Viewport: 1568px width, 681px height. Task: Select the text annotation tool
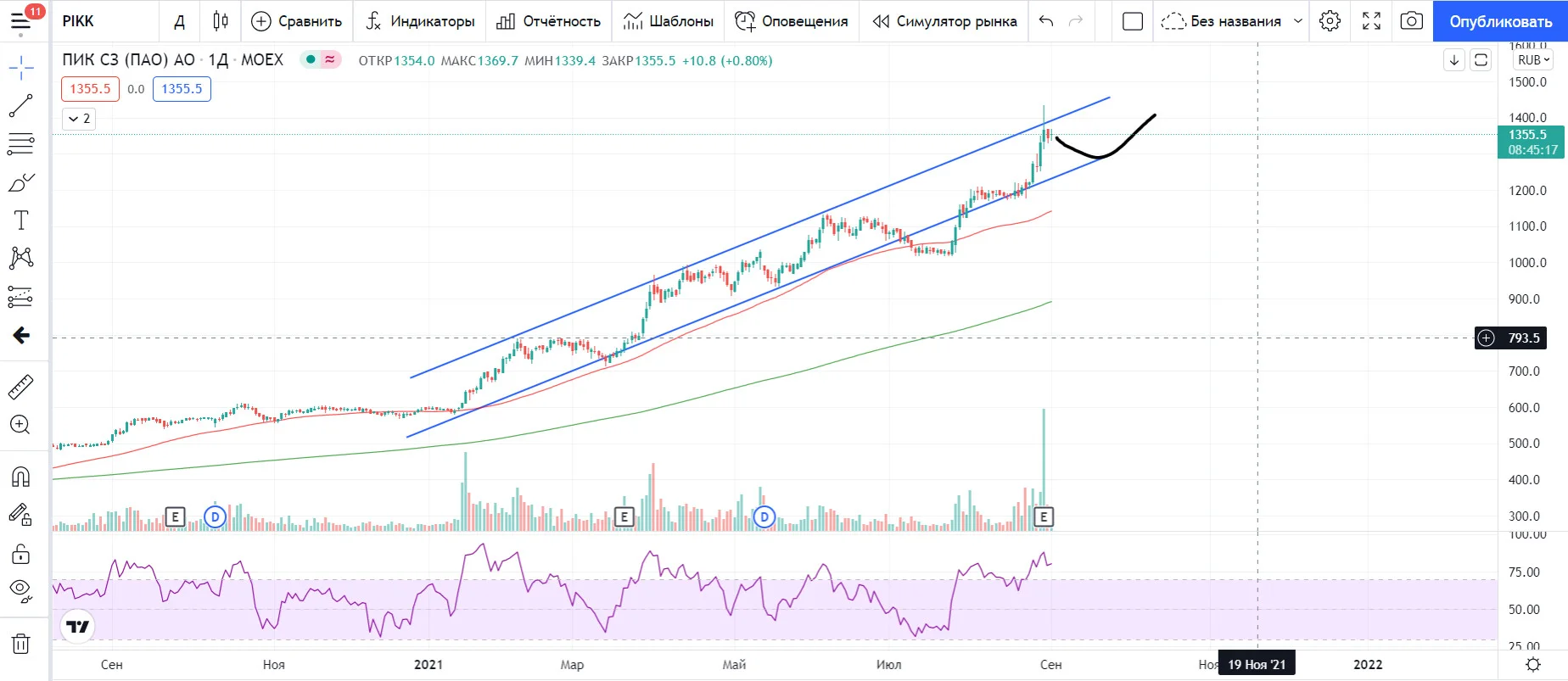pos(20,220)
